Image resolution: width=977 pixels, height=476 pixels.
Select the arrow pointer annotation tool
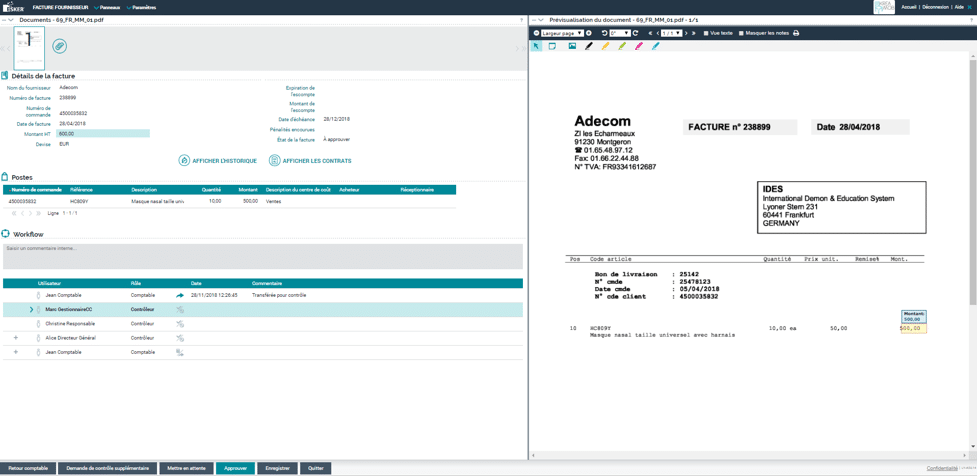tap(536, 46)
